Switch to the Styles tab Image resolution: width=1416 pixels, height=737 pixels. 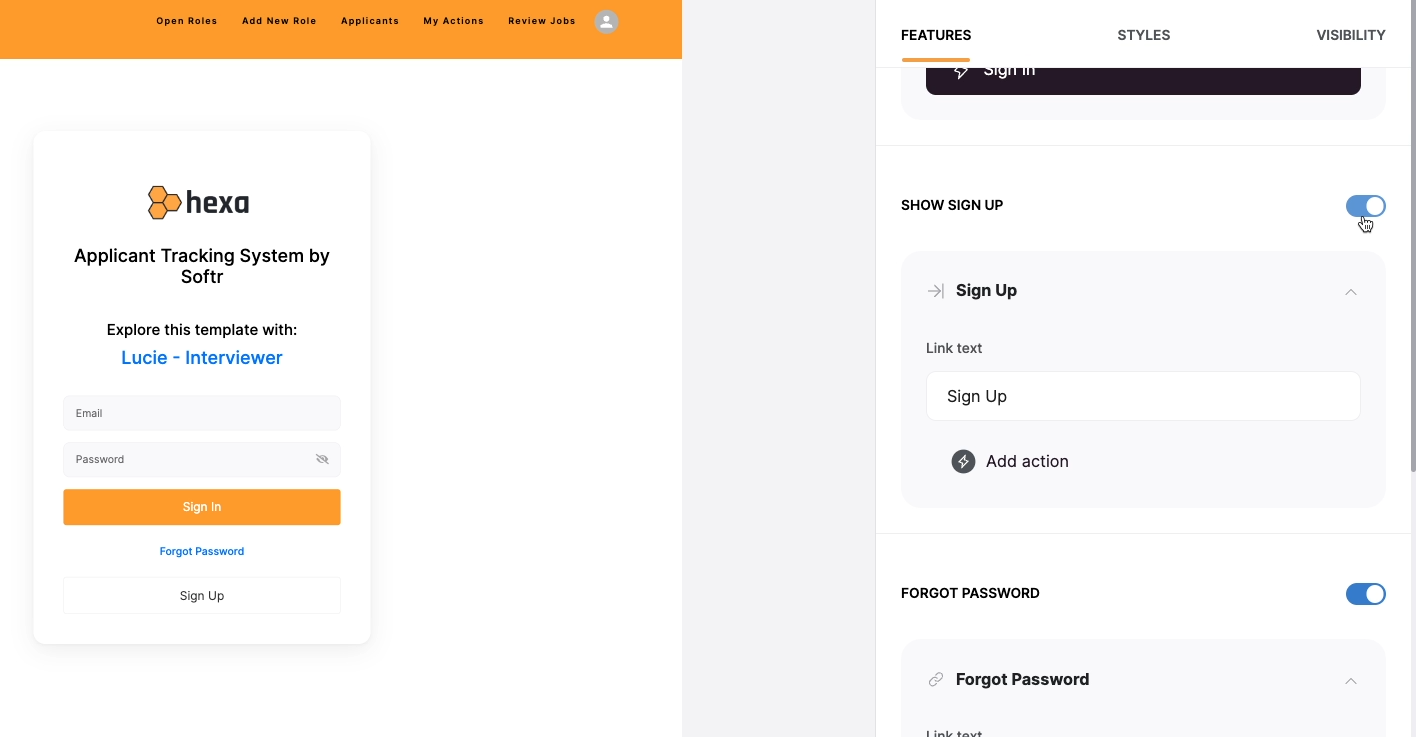coord(1144,35)
